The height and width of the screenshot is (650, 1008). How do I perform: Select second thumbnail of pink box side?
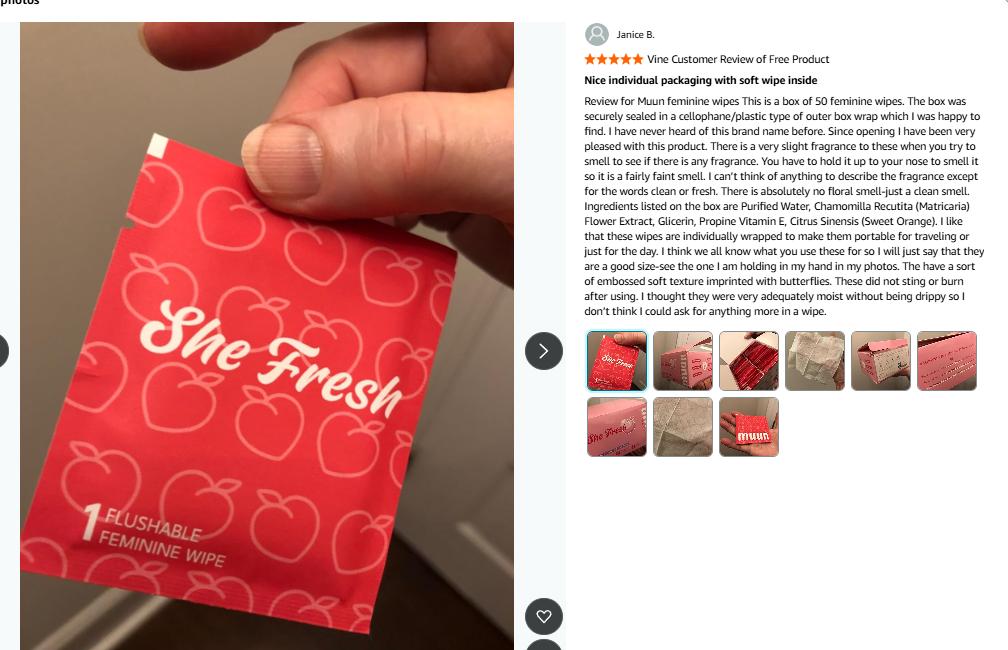tap(683, 361)
